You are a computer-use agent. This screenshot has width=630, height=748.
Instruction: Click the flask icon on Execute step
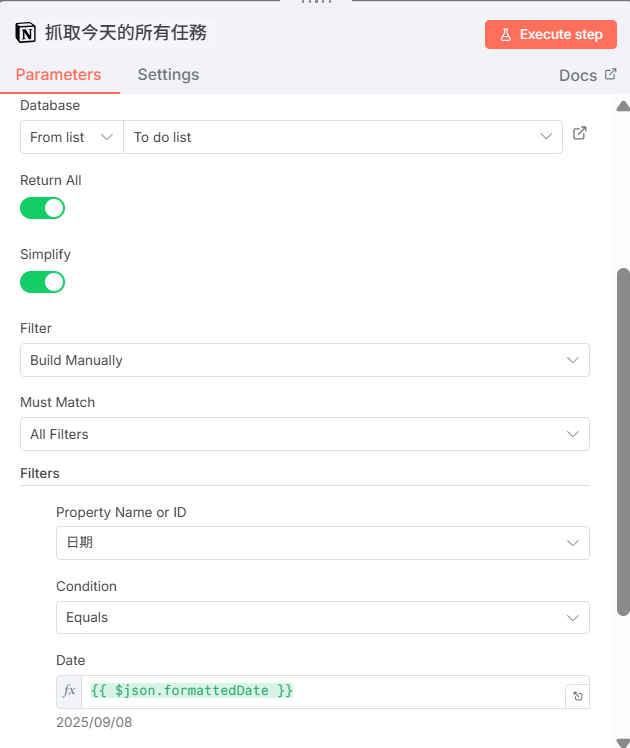[x=505, y=34]
